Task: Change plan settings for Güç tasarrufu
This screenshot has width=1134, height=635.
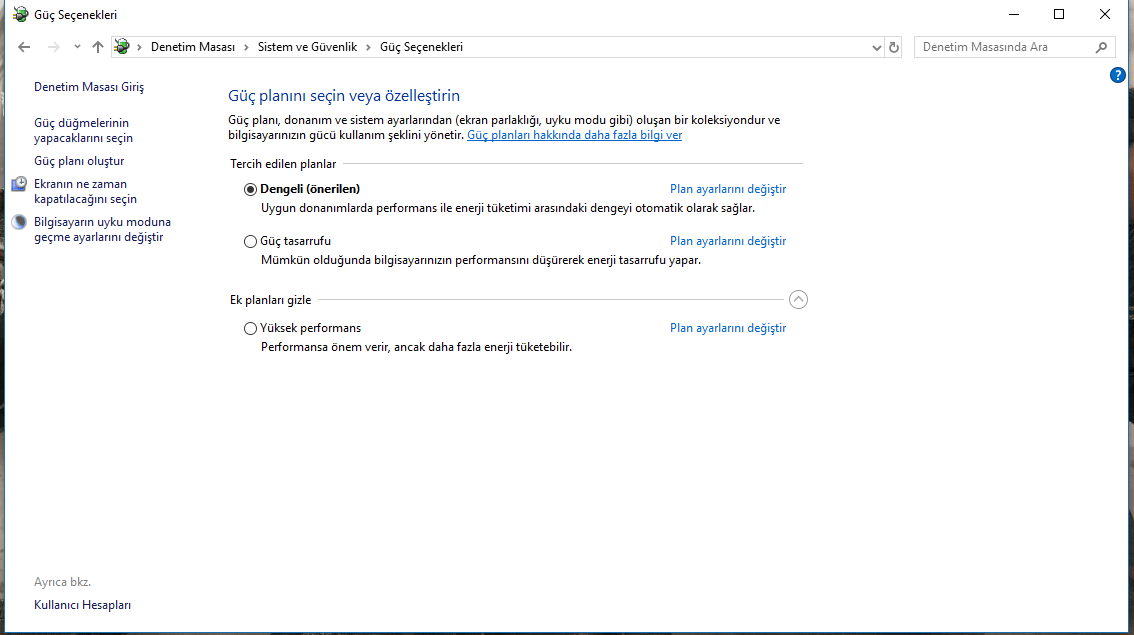Action: 728,241
